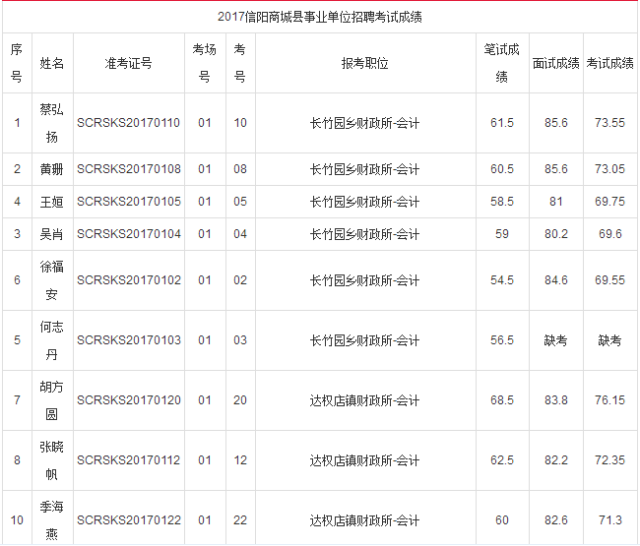Click interview score 84.6
This screenshot has height=546, width=640.
coord(556,280)
